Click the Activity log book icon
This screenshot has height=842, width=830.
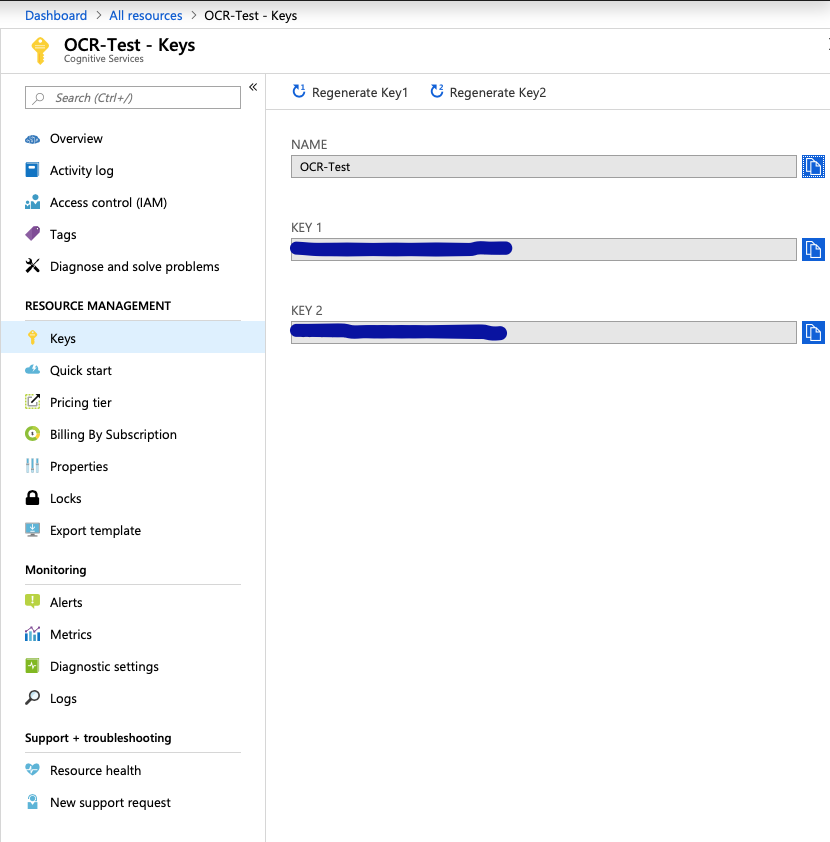[32, 170]
